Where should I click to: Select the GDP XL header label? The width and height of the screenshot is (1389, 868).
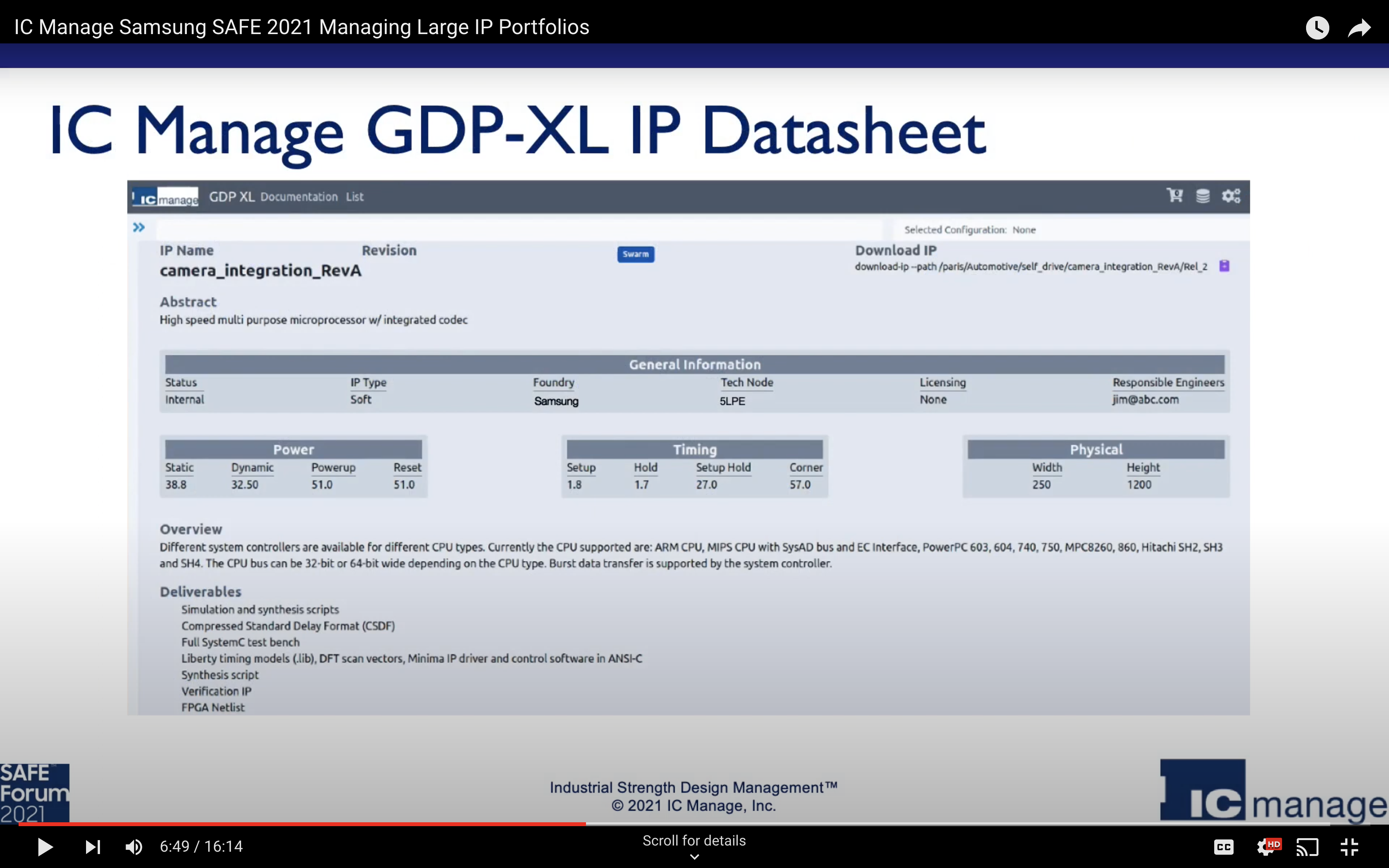[x=232, y=197]
